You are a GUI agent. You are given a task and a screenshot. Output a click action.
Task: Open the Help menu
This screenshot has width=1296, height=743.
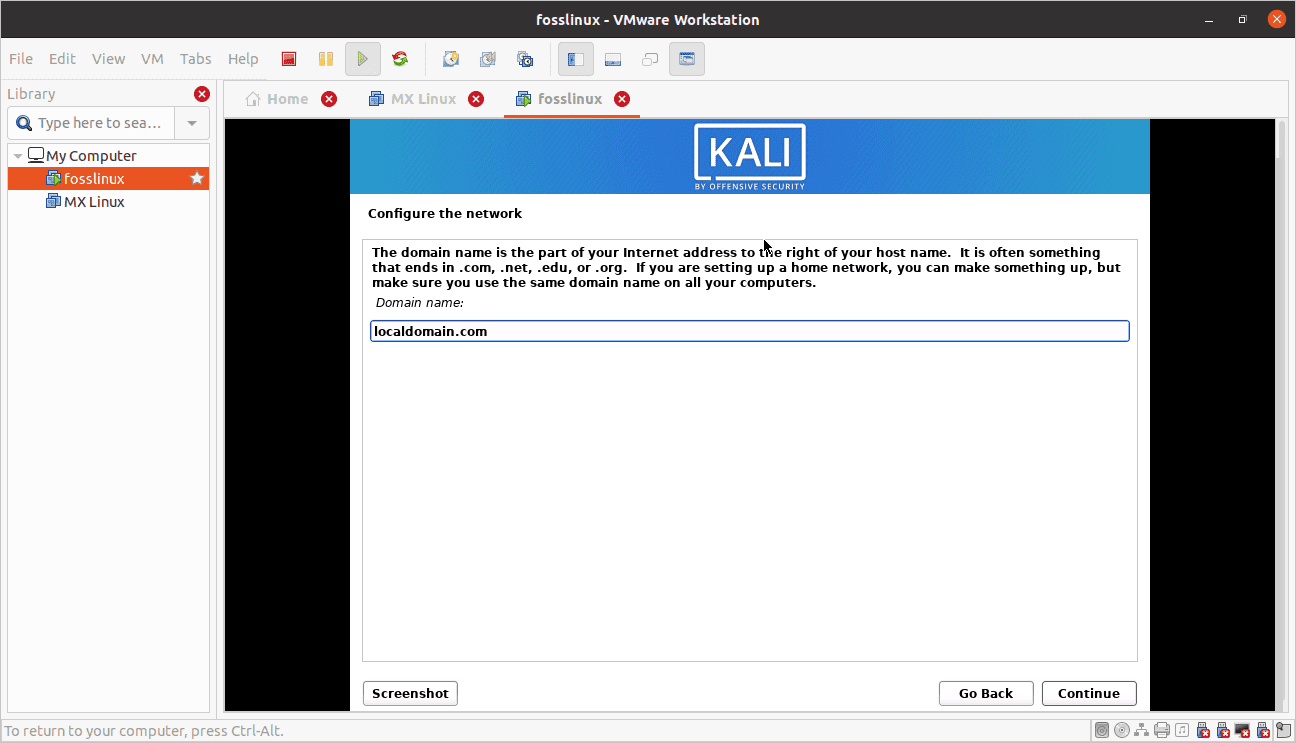click(243, 59)
